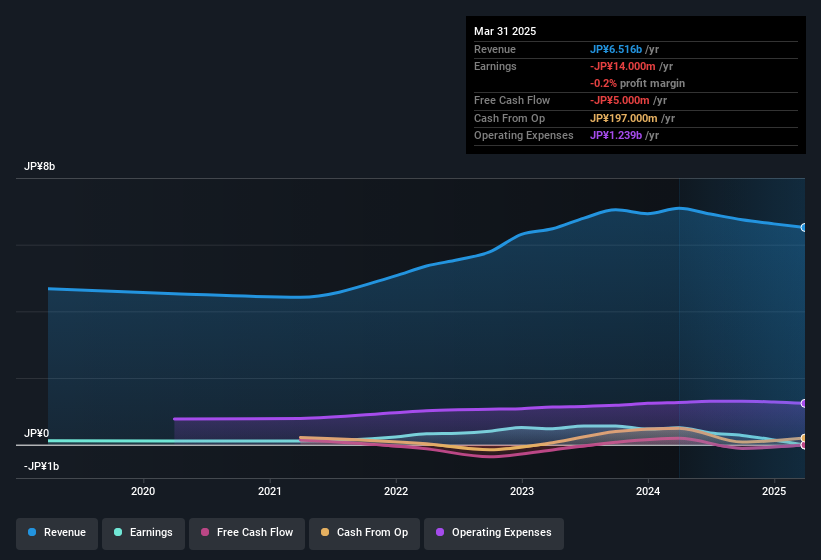Click the Cash From Op endpoint marker
Viewport: 821px width, 560px height.
pos(804,439)
